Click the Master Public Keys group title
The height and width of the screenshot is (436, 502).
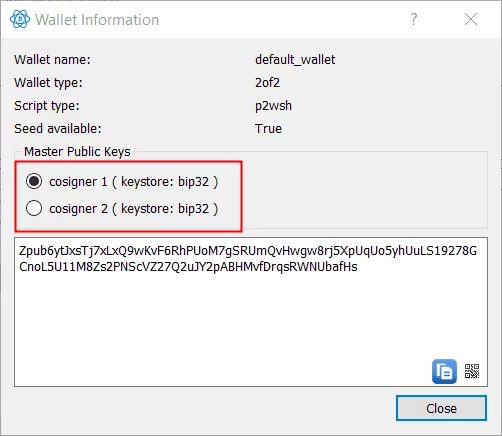click(x=77, y=152)
